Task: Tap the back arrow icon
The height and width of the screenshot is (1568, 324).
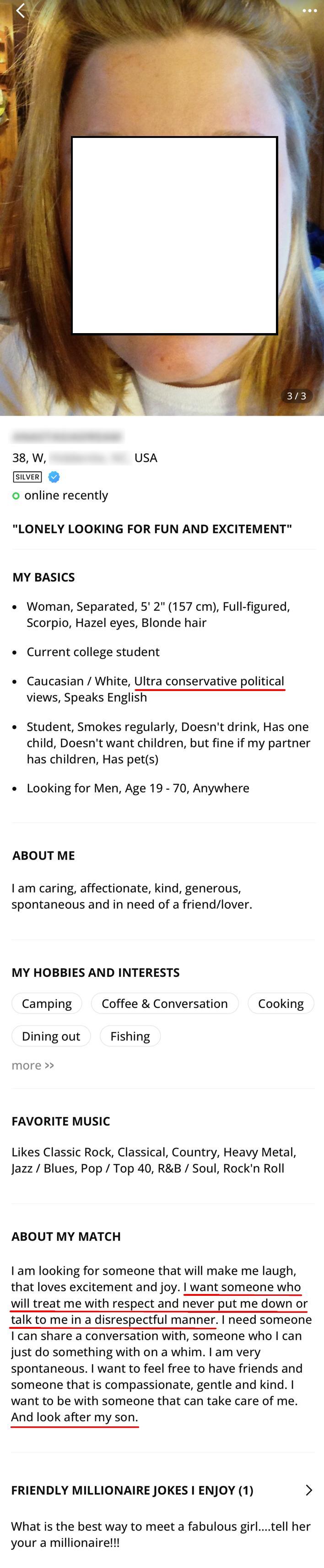Action: coord(20,11)
